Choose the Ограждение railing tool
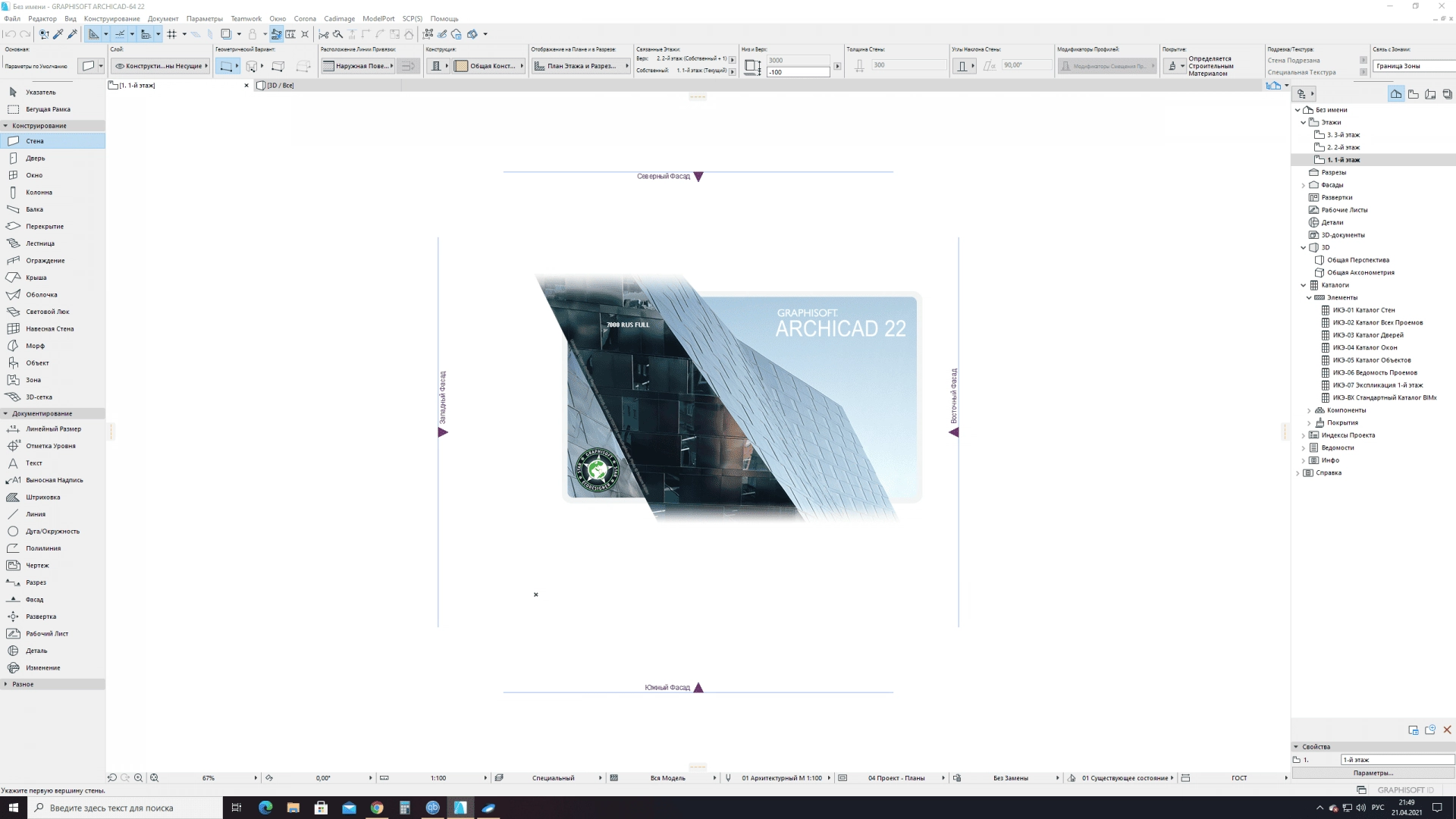Screen dimensions: 1456x819 (x=52, y=261)
